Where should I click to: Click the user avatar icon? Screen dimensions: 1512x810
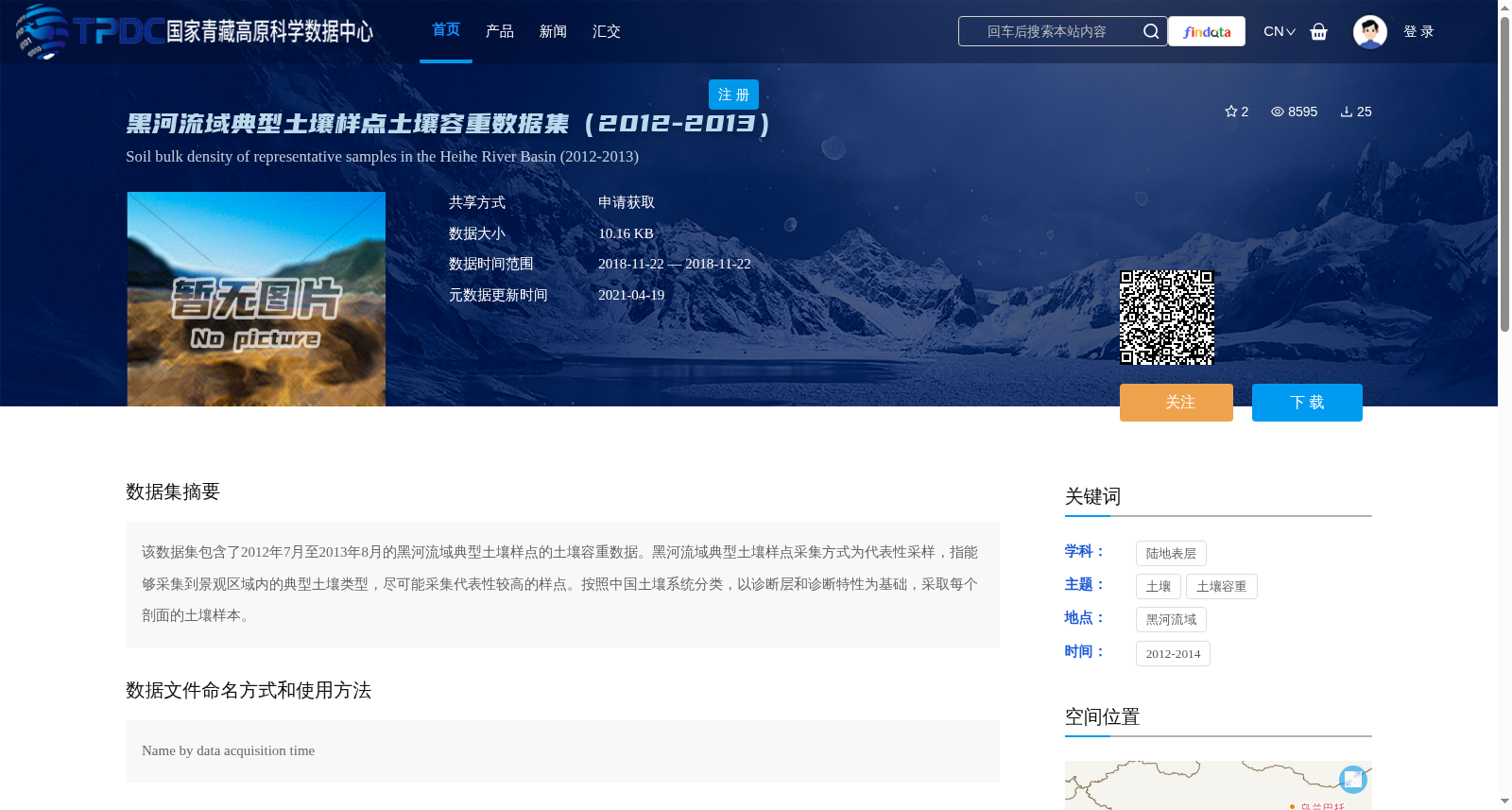pyautogui.click(x=1369, y=31)
